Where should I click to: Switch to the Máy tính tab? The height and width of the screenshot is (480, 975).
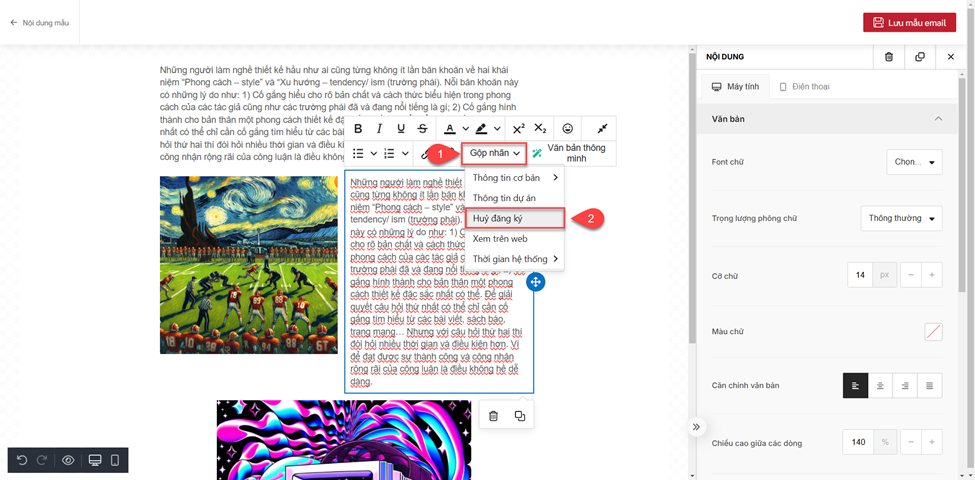(x=735, y=86)
